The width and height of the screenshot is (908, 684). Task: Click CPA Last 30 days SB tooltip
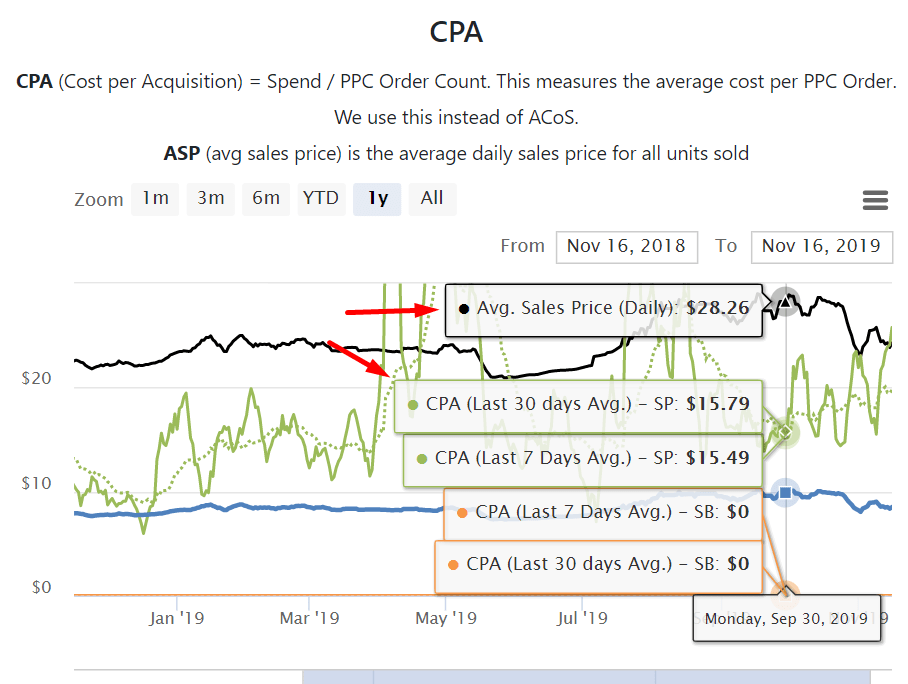[598, 565]
